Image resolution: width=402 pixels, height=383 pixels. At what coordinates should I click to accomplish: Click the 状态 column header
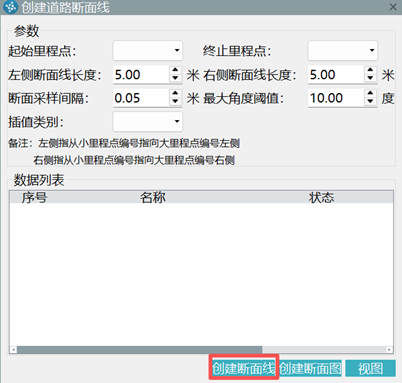[x=321, y=198]
